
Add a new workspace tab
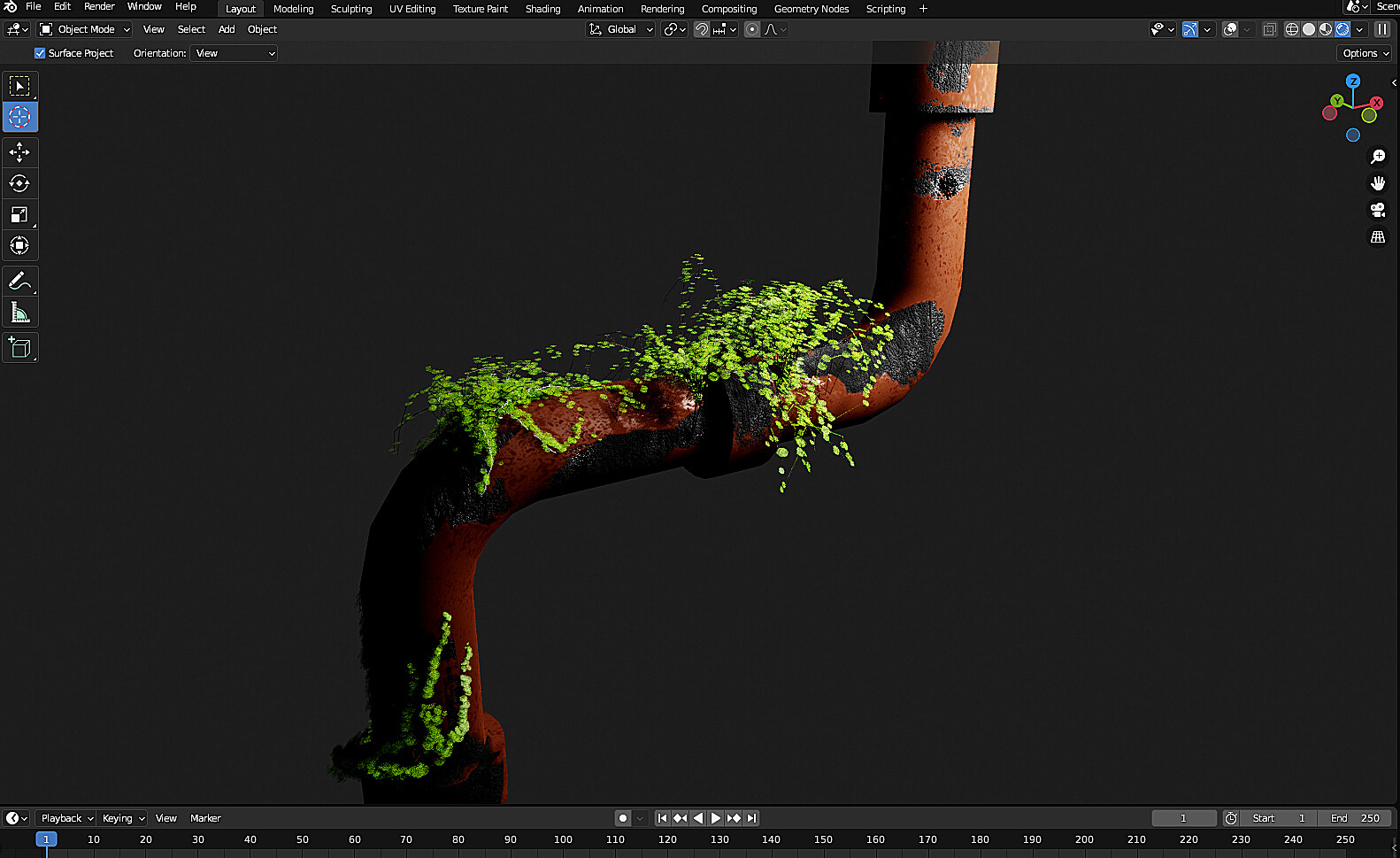(x=923, y=9)
